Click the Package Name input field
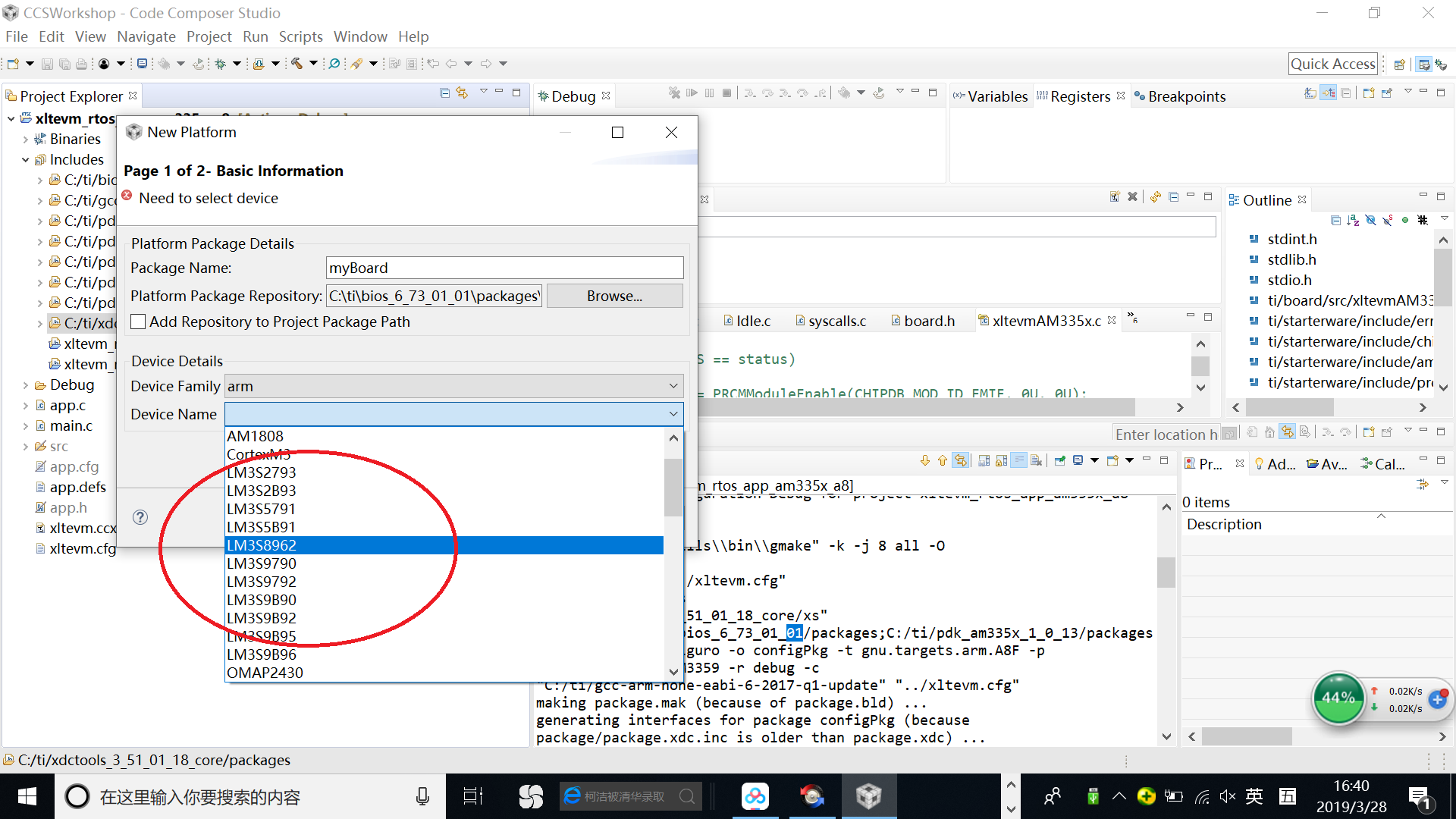The height and width of the screenshot is (819, 1456). (504, 268)
